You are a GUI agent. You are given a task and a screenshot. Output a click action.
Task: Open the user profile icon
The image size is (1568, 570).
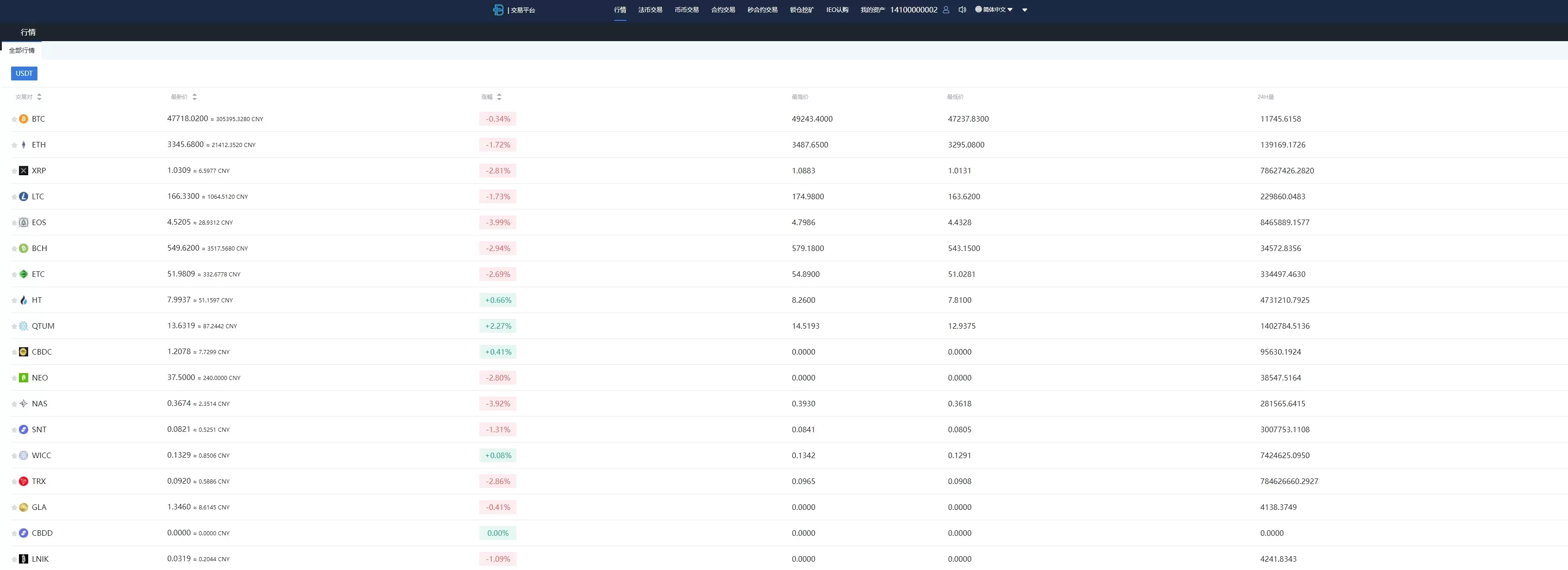click(945, 10)
